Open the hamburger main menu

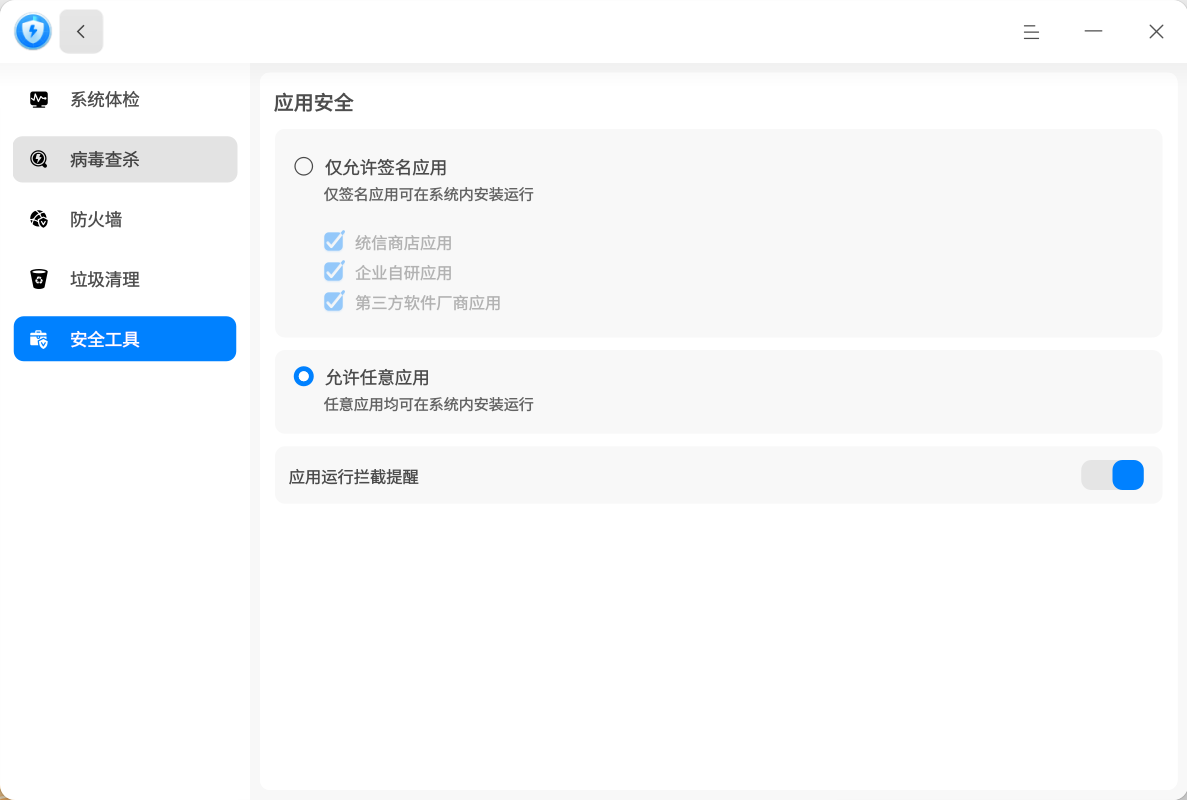tap(1031, 32)
